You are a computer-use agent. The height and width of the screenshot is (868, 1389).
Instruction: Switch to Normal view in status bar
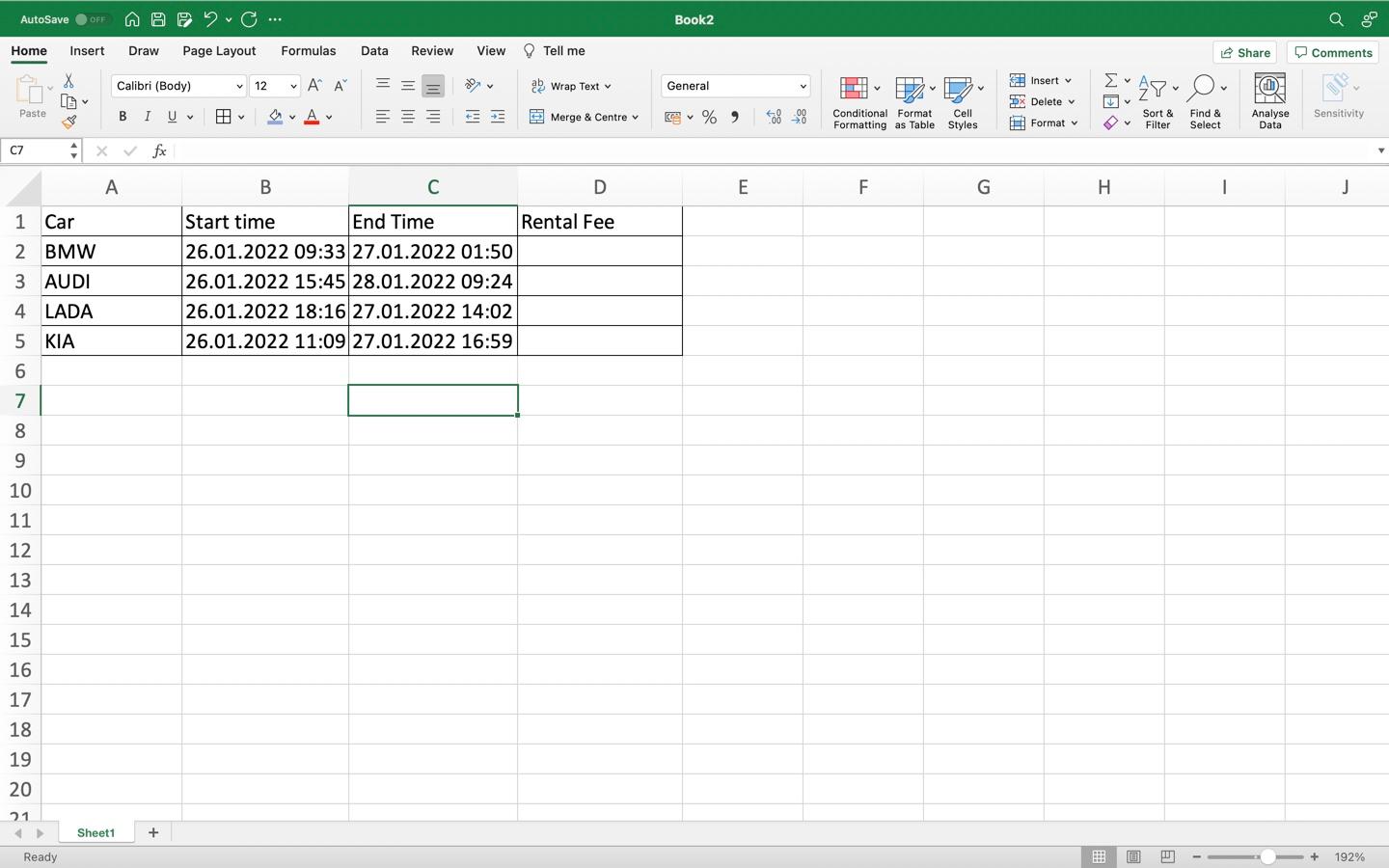1099,856
